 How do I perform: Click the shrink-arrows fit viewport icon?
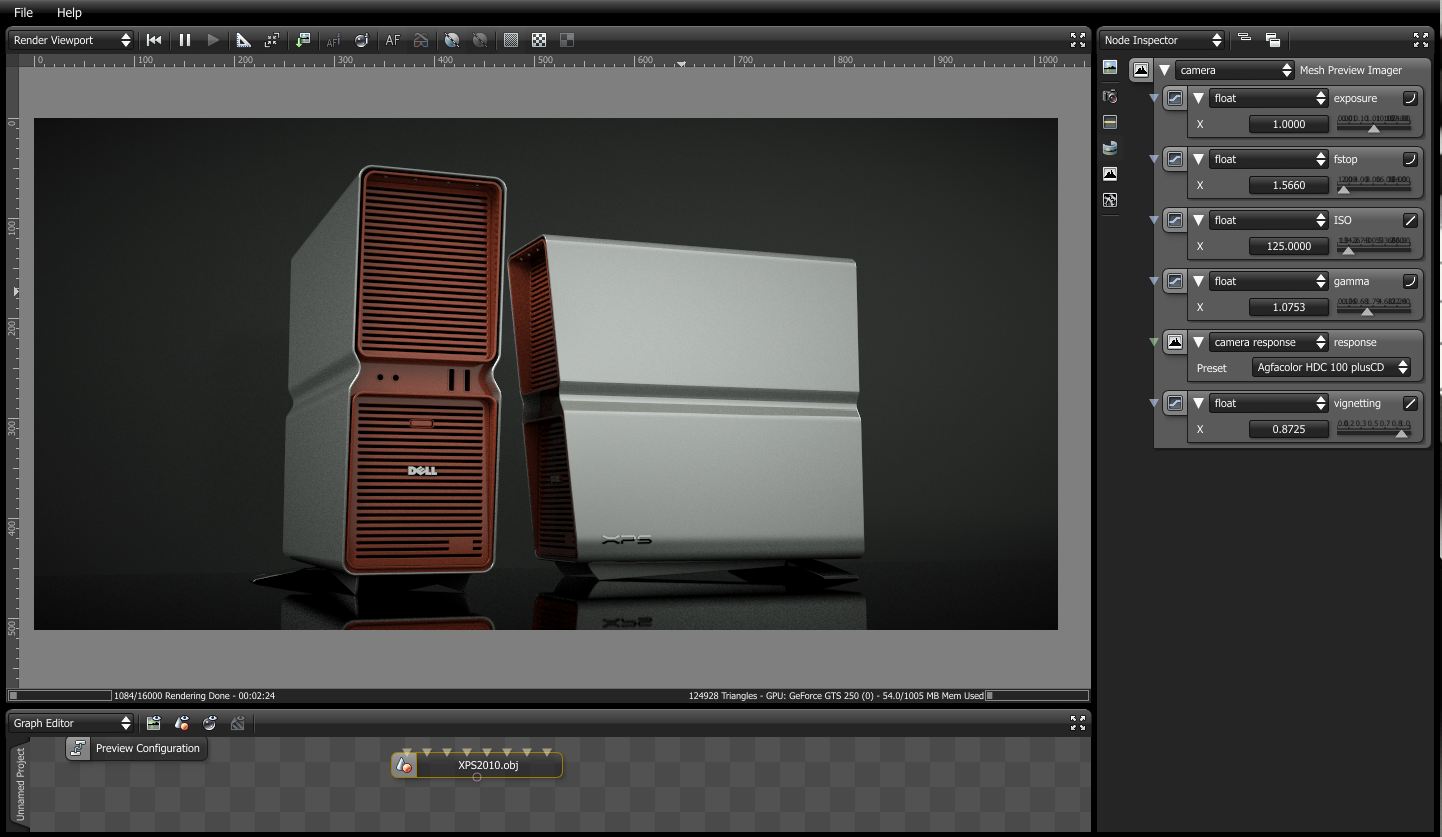tap(271, 40)
